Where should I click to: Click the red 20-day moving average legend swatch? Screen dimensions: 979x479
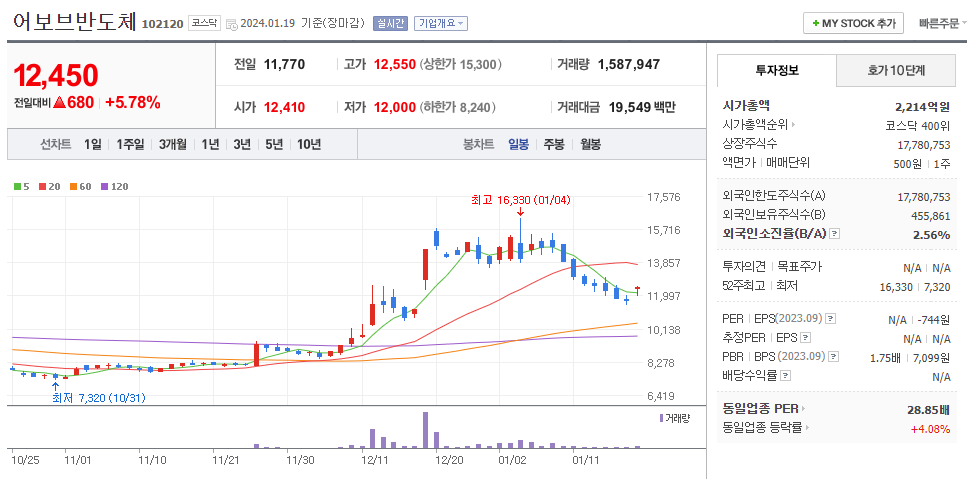41,186
